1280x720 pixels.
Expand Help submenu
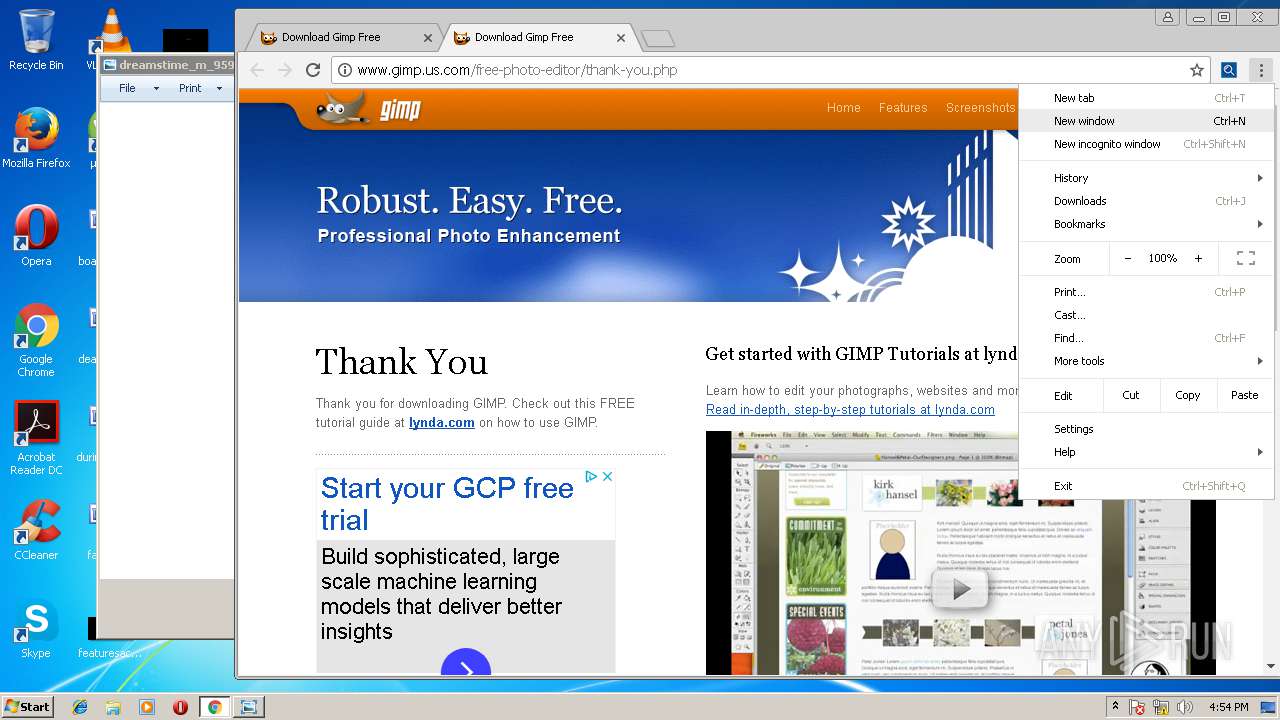point(1147,452)
